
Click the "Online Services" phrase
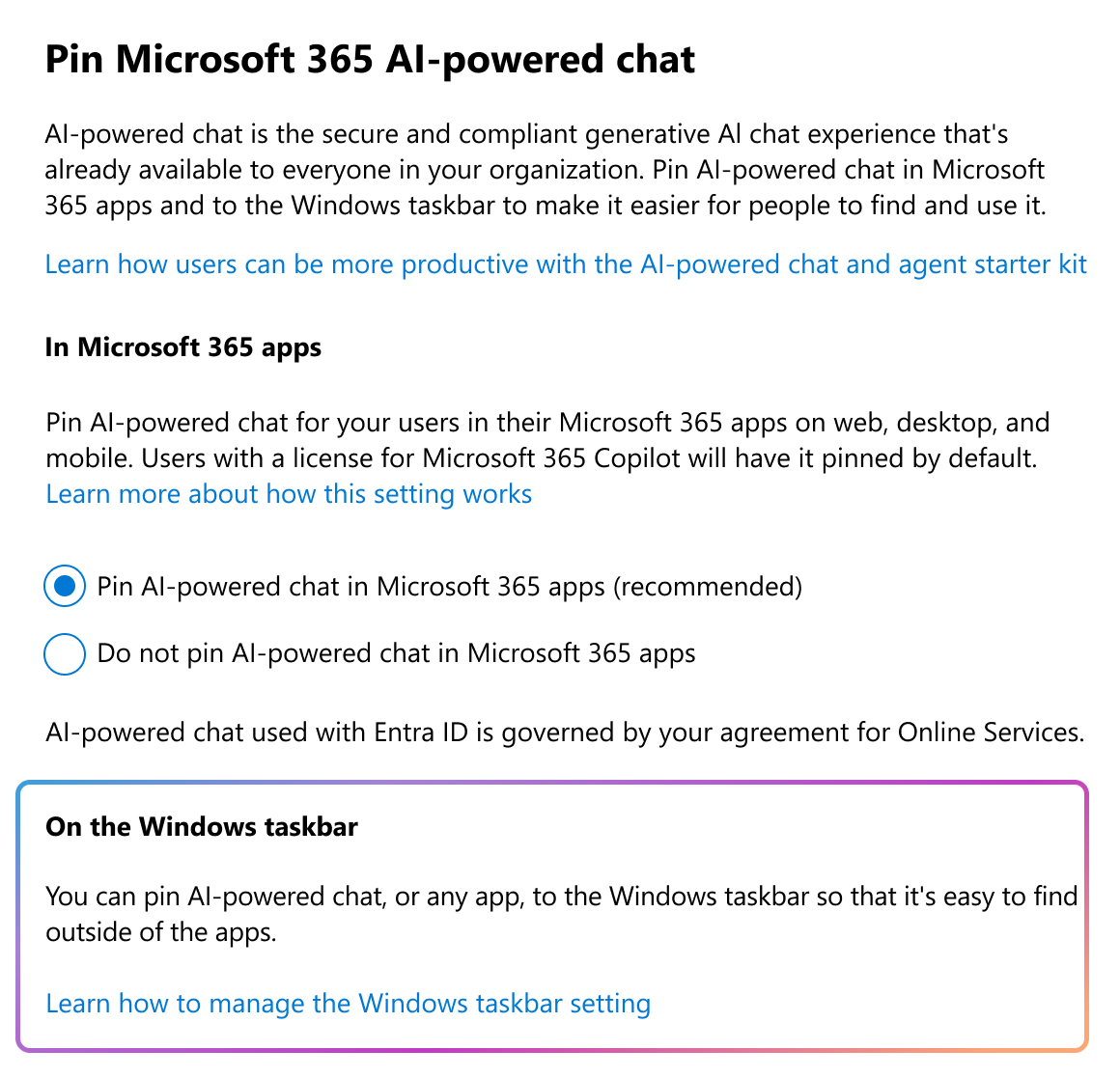coord(991,732)
